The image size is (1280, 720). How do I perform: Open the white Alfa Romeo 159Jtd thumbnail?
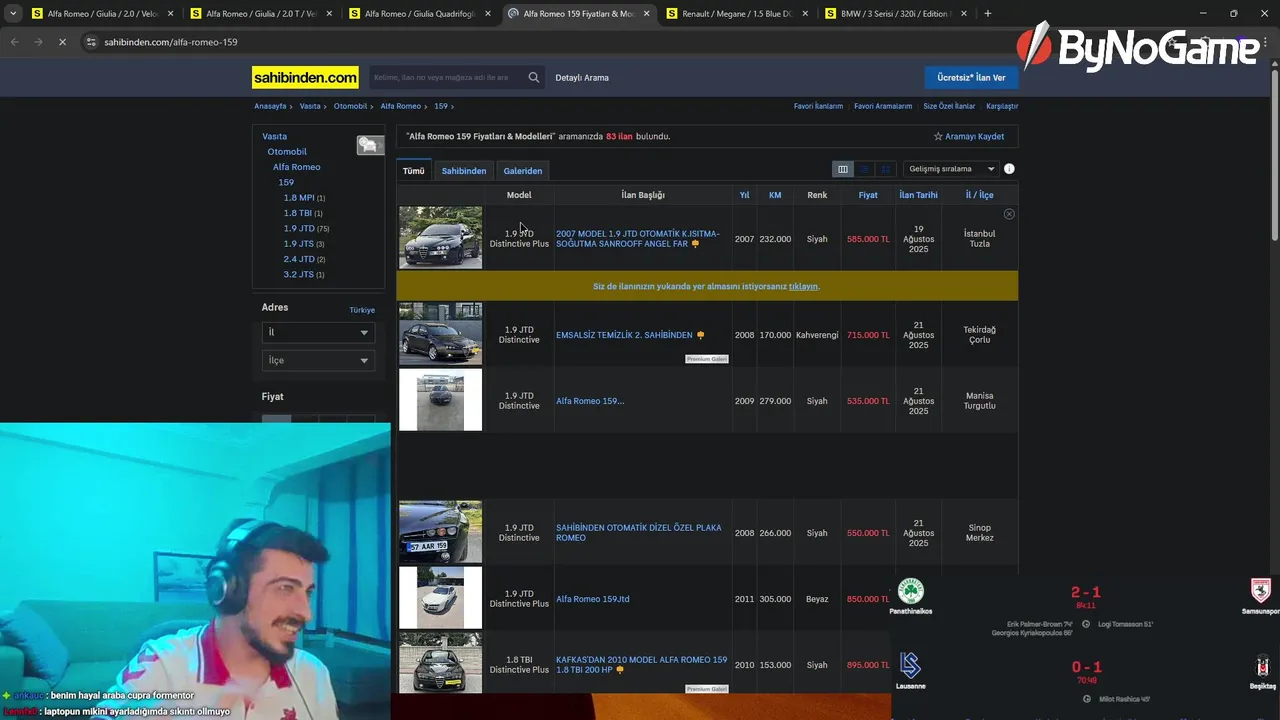[x=440, y=598]
